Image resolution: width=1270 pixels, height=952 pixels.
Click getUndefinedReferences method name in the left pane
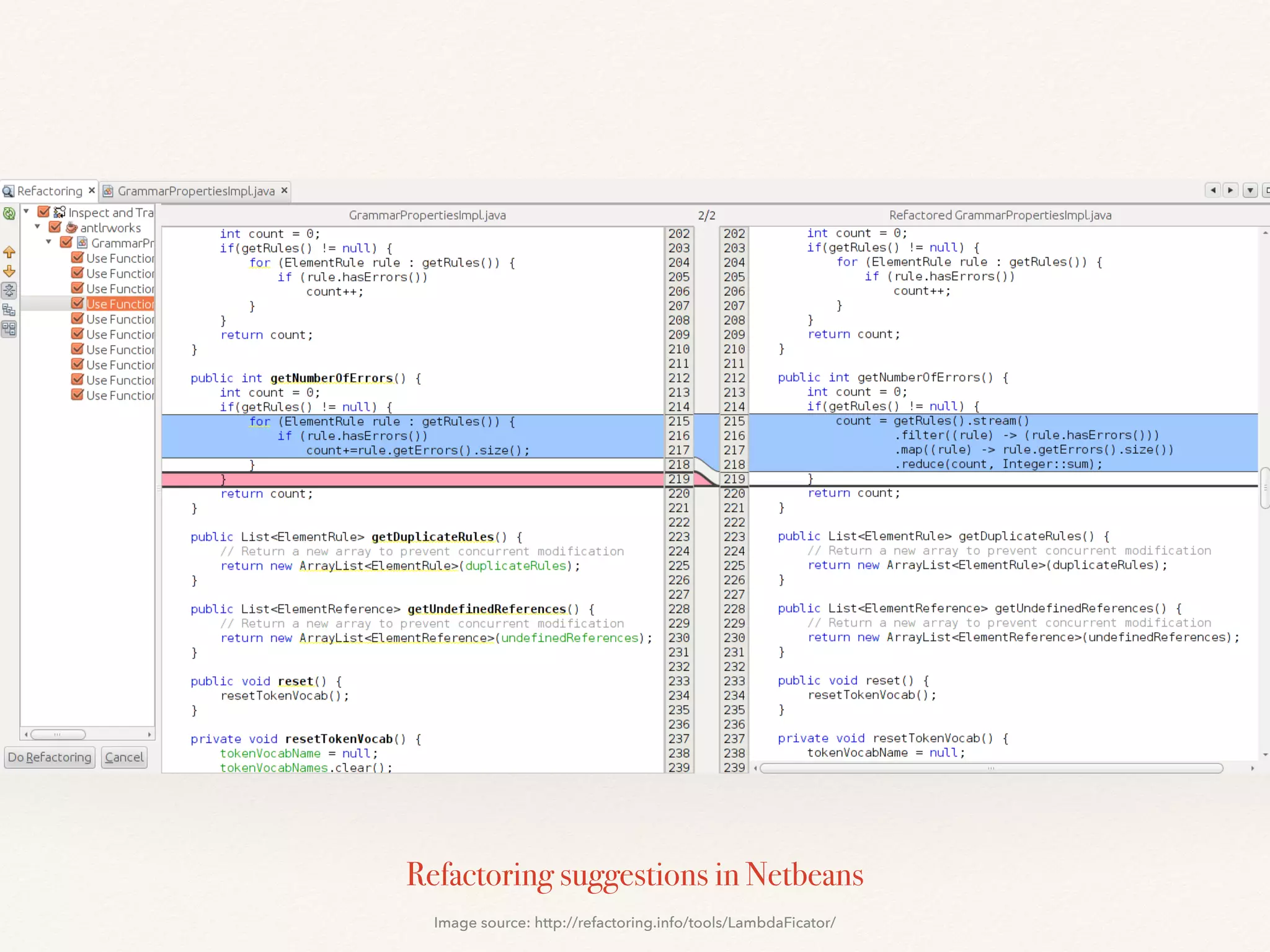tap(487, 609)
